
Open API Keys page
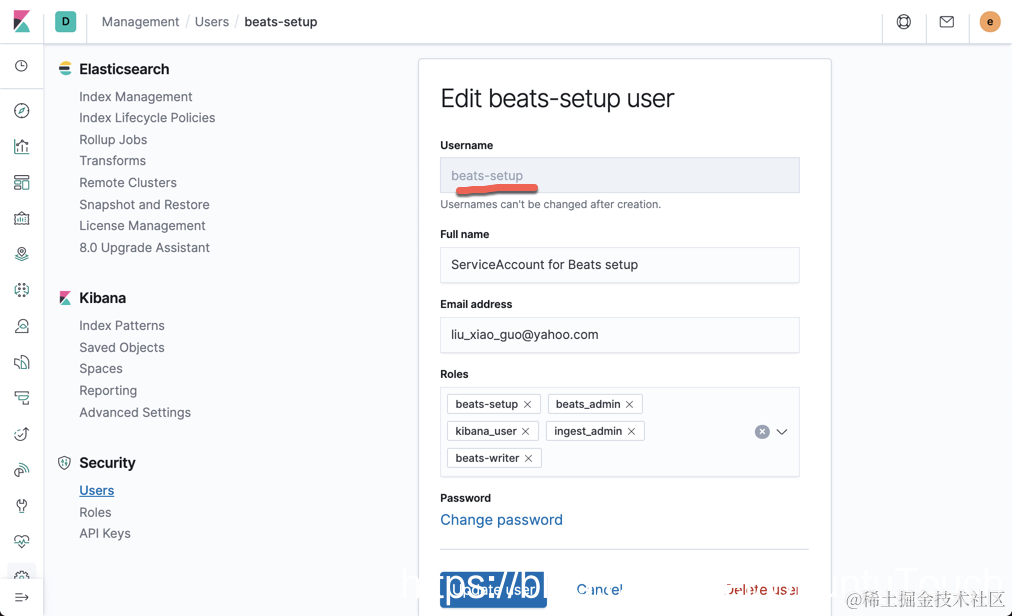tap(105, 533)
